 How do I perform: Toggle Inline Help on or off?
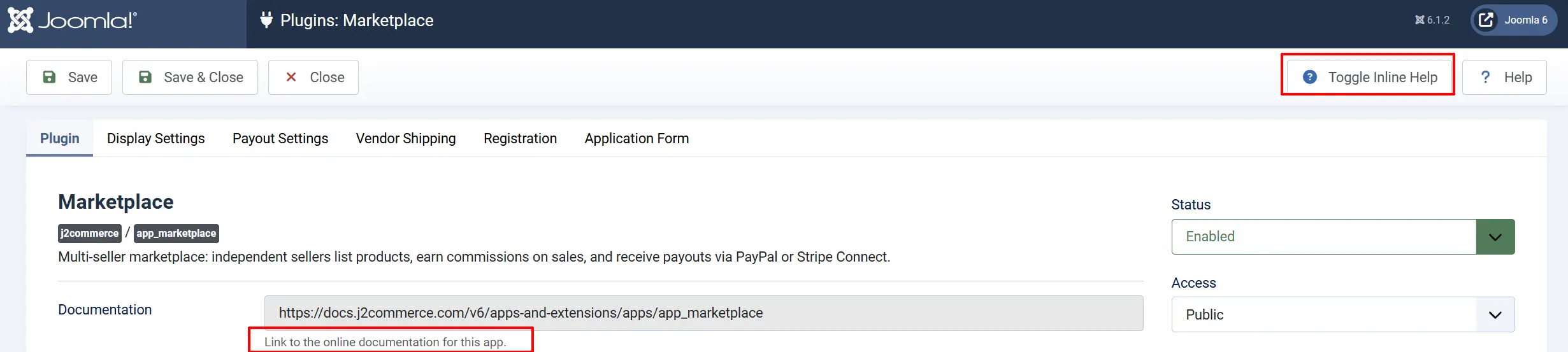(x=1368, y=77)
